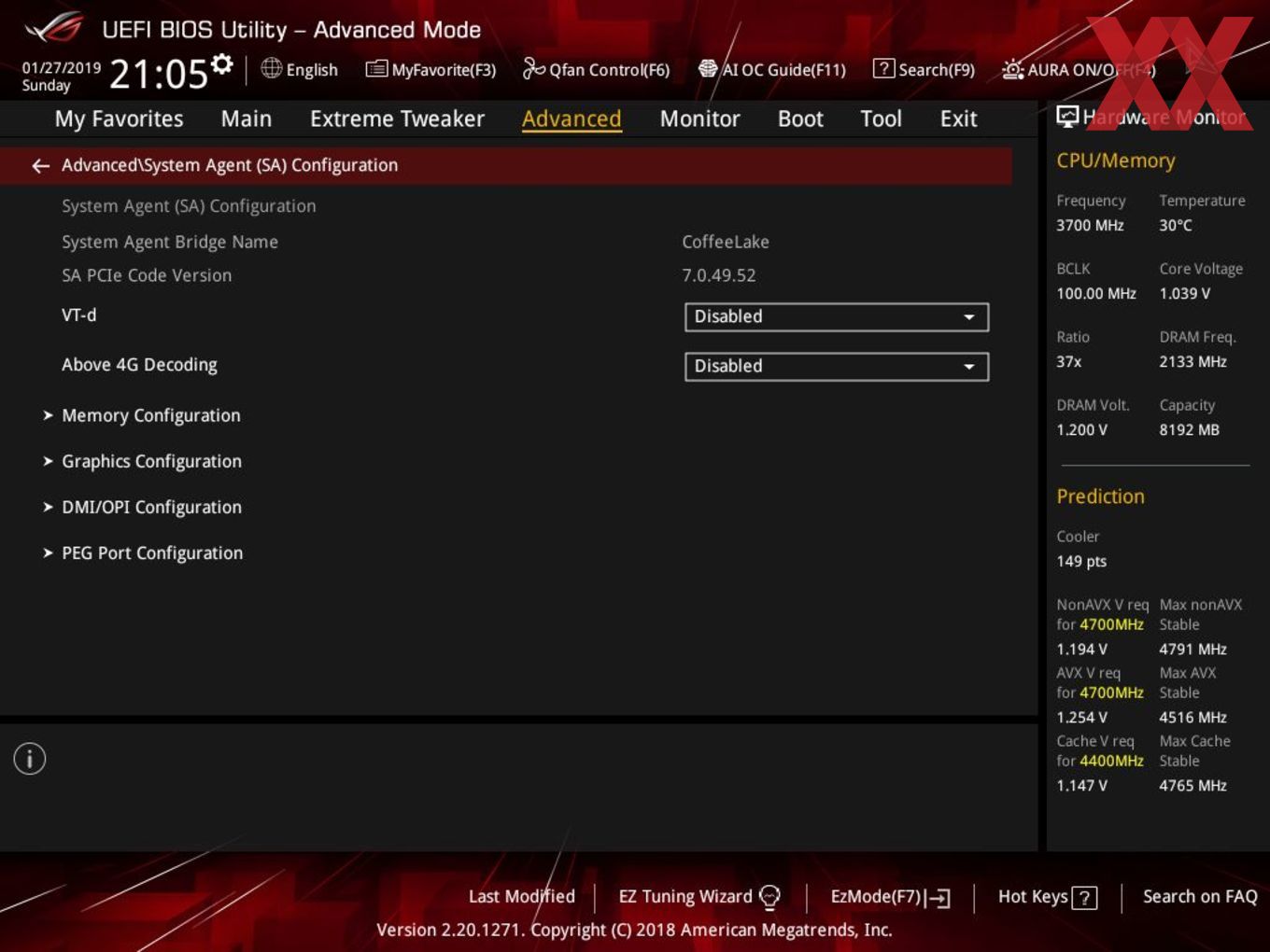This screenshot has width=1270, height=952.
Task: Click the Prediction section heading
Action: click(x=1100, y=497)
